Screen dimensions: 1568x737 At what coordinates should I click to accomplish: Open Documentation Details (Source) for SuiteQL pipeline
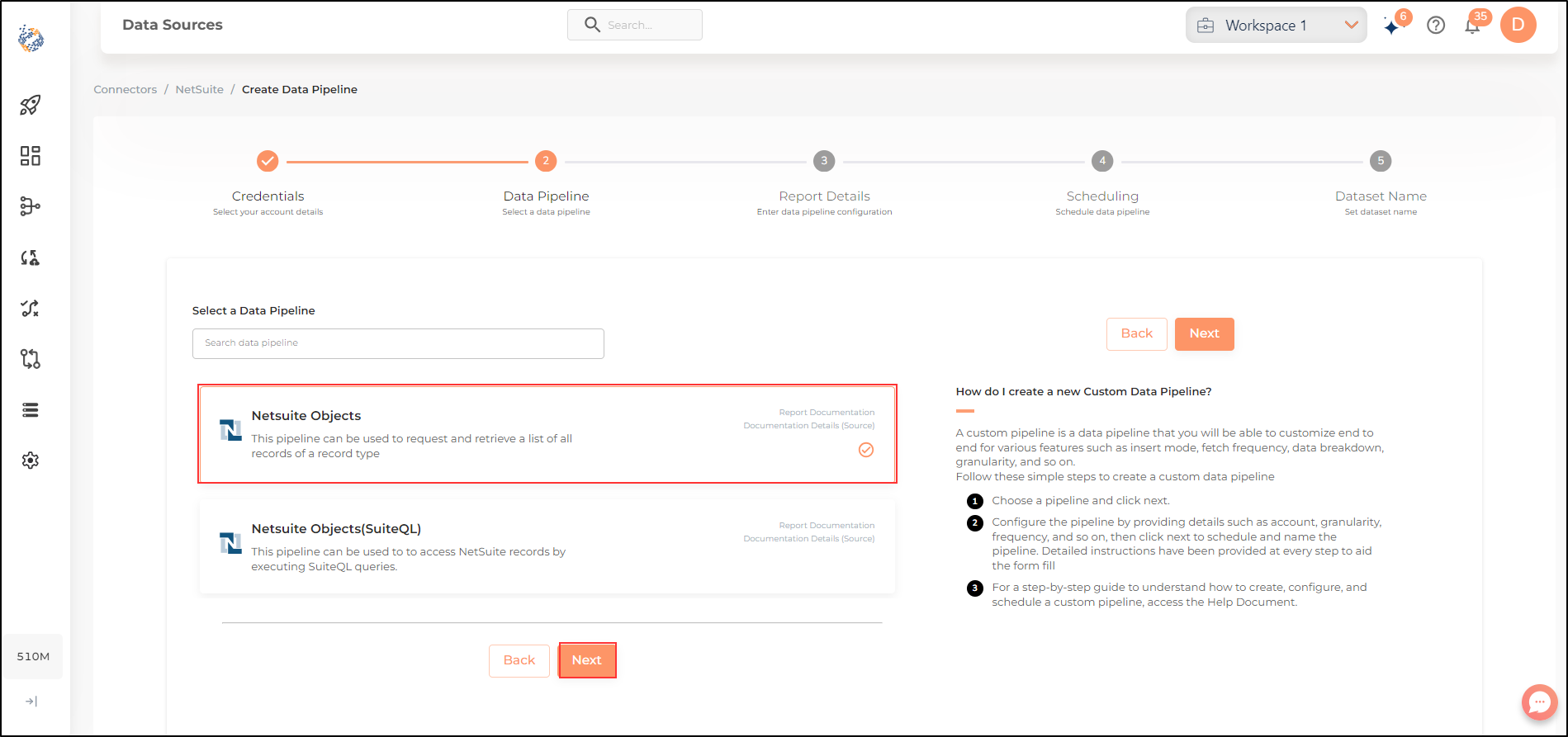(x=809, y=539)
